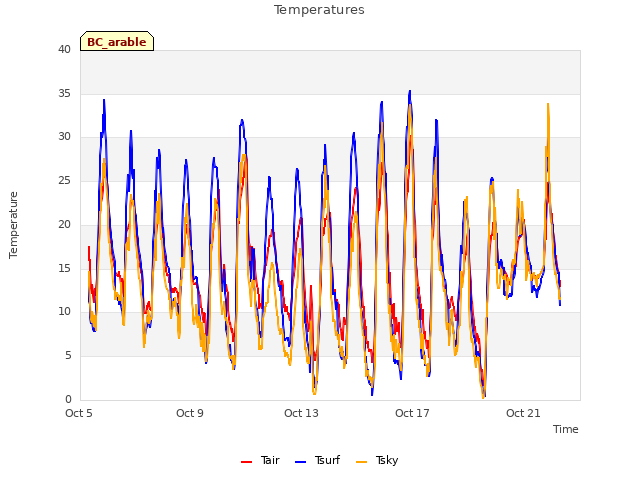Click the 20 y-axis tick label
Image resolution: width=640 pixels, height=480 pixels.
tap(64, 224)
